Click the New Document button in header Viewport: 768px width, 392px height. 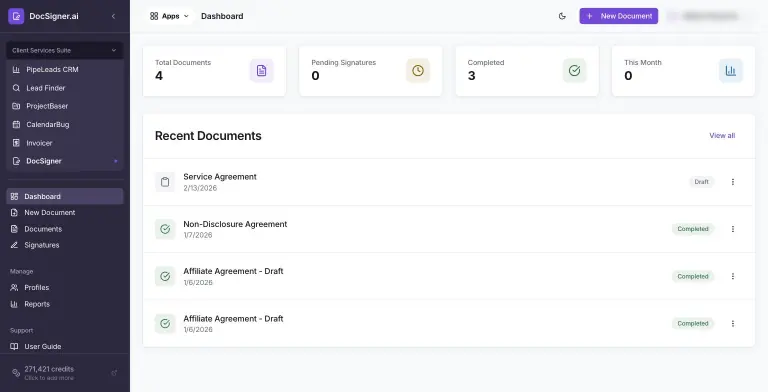pos(619,16)
